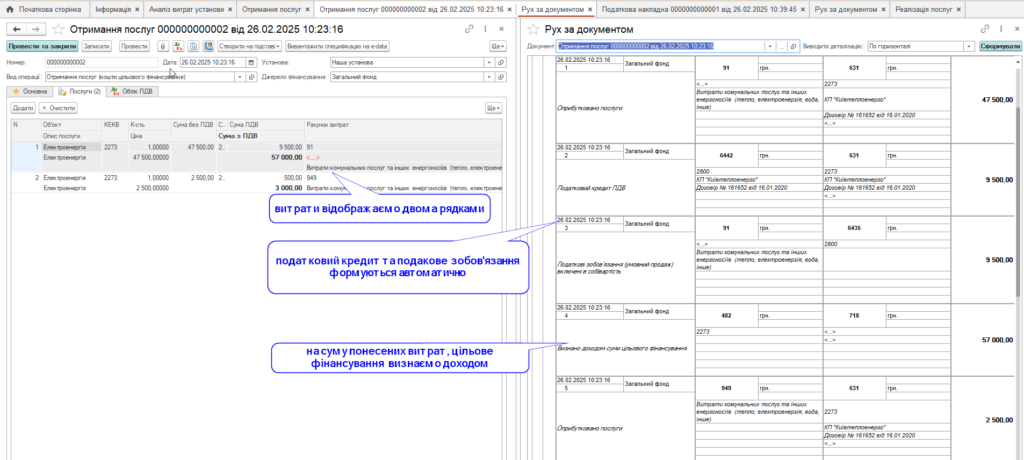The height and width of the screenshot is (460, 1024).
Task: Click the paperclip attachments icon
Action: (x=163, y=46)
